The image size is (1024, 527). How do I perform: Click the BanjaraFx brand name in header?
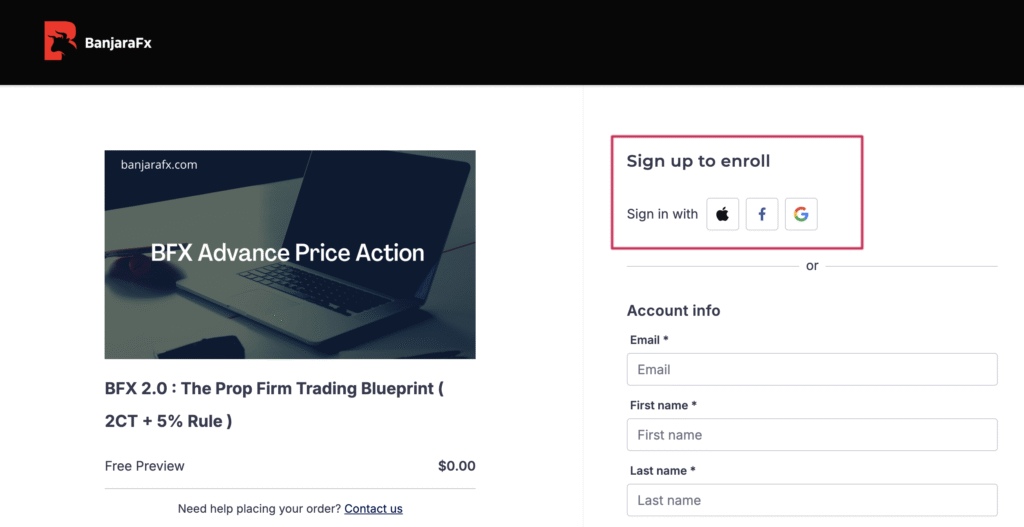[118, 43]
